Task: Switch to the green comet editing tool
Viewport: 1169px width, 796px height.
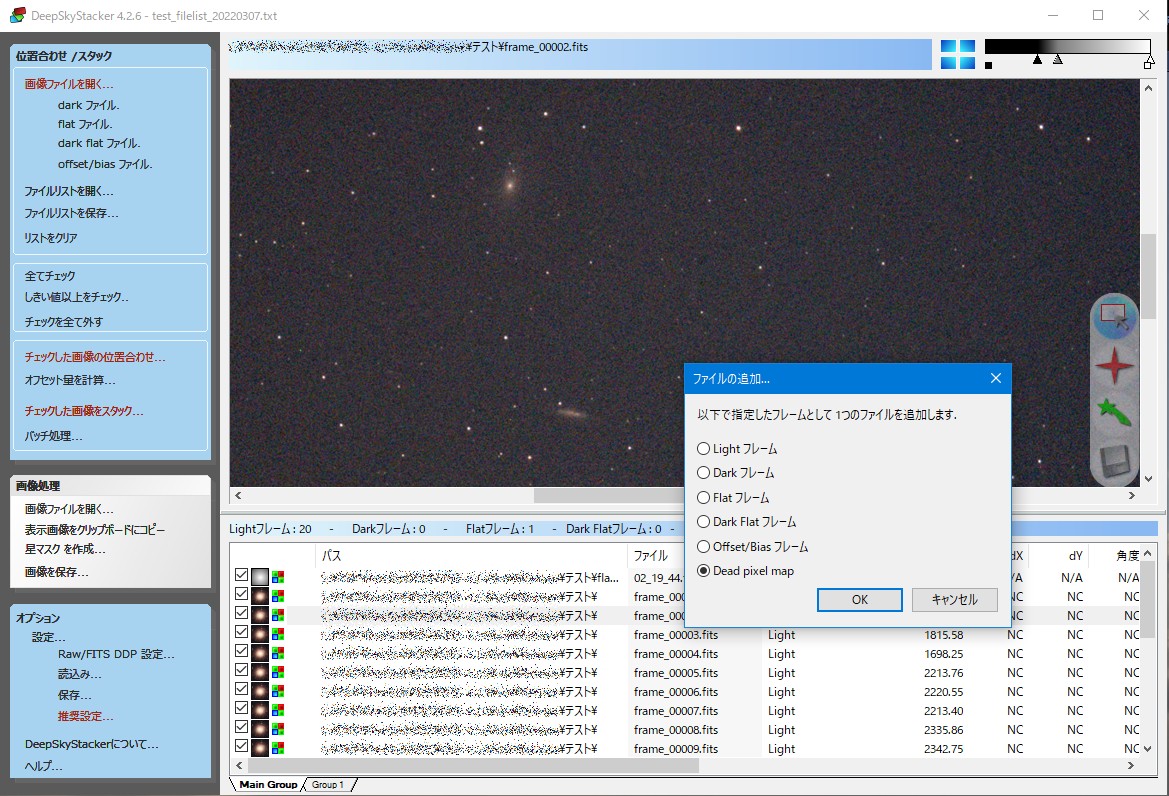Action: pos(1113,410)
